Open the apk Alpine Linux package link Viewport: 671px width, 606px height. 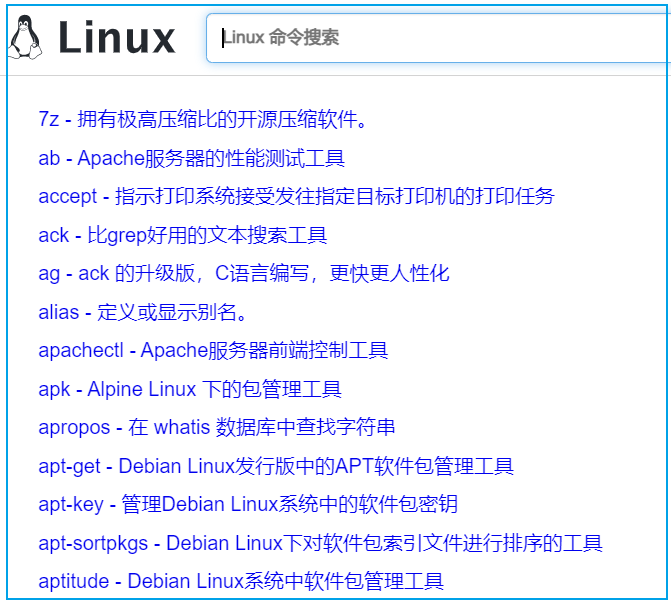(x=190, y=389)
